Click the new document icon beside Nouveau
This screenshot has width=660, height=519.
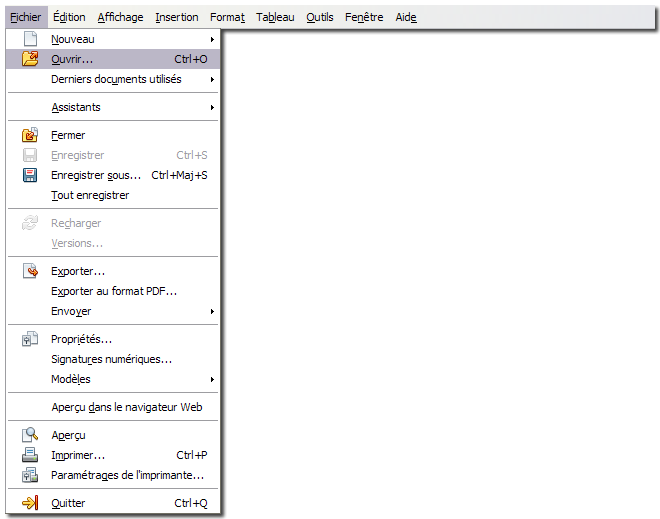(x=30, y=39)
